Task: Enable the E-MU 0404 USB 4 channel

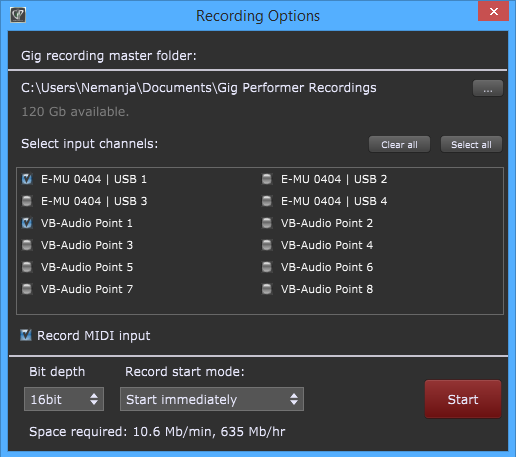Action: coord(267,201)
